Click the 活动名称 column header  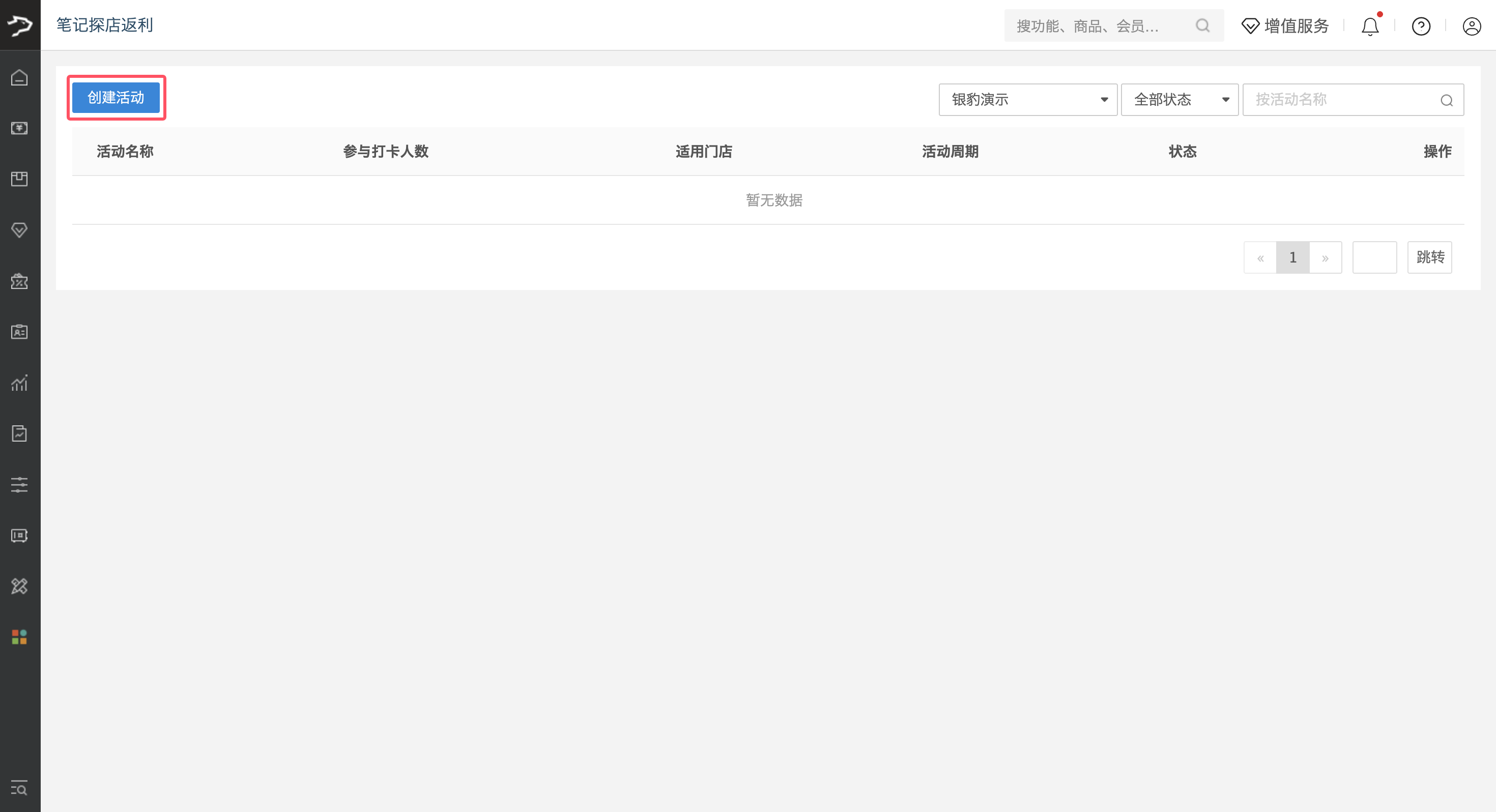(125, 152)
